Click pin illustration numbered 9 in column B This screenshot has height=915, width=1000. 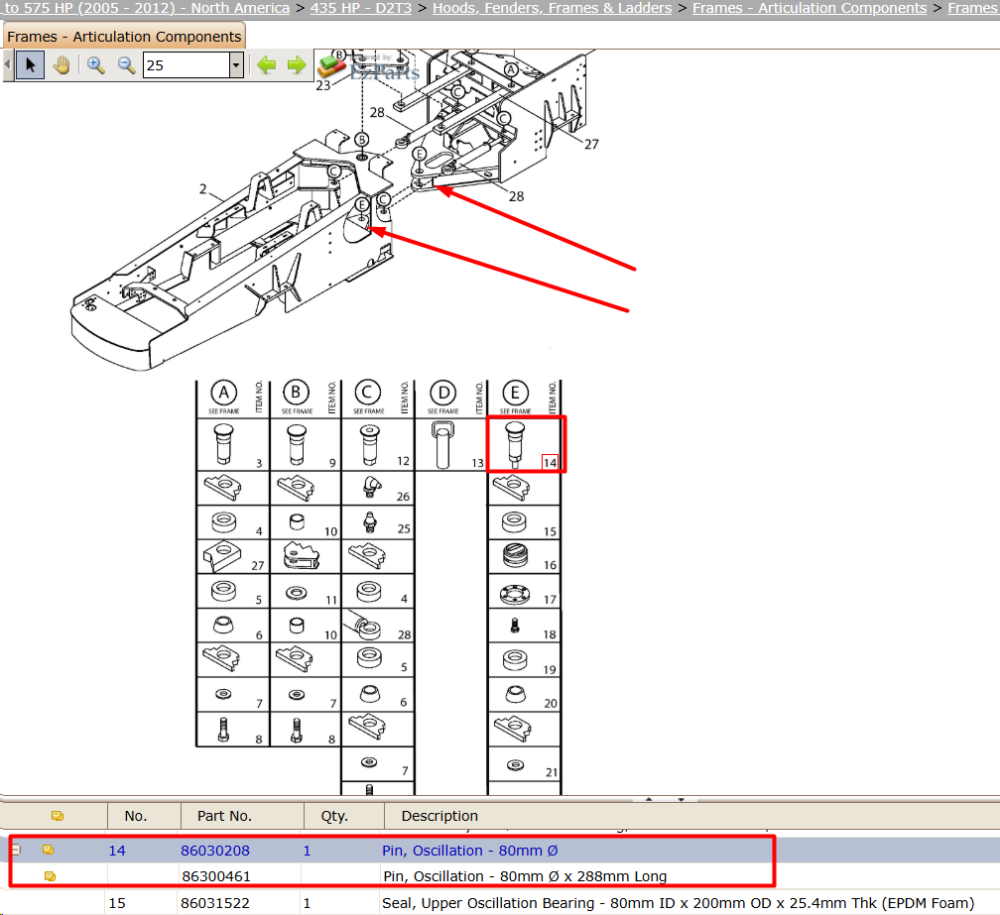(297, 444)
